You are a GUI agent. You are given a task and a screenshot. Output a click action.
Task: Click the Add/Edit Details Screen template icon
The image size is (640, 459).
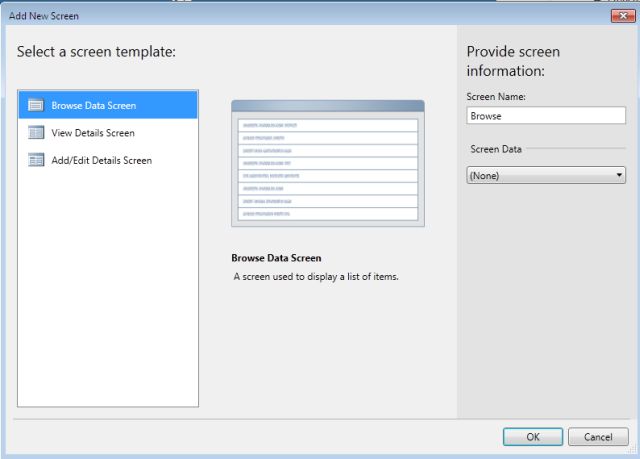(36, 160)
